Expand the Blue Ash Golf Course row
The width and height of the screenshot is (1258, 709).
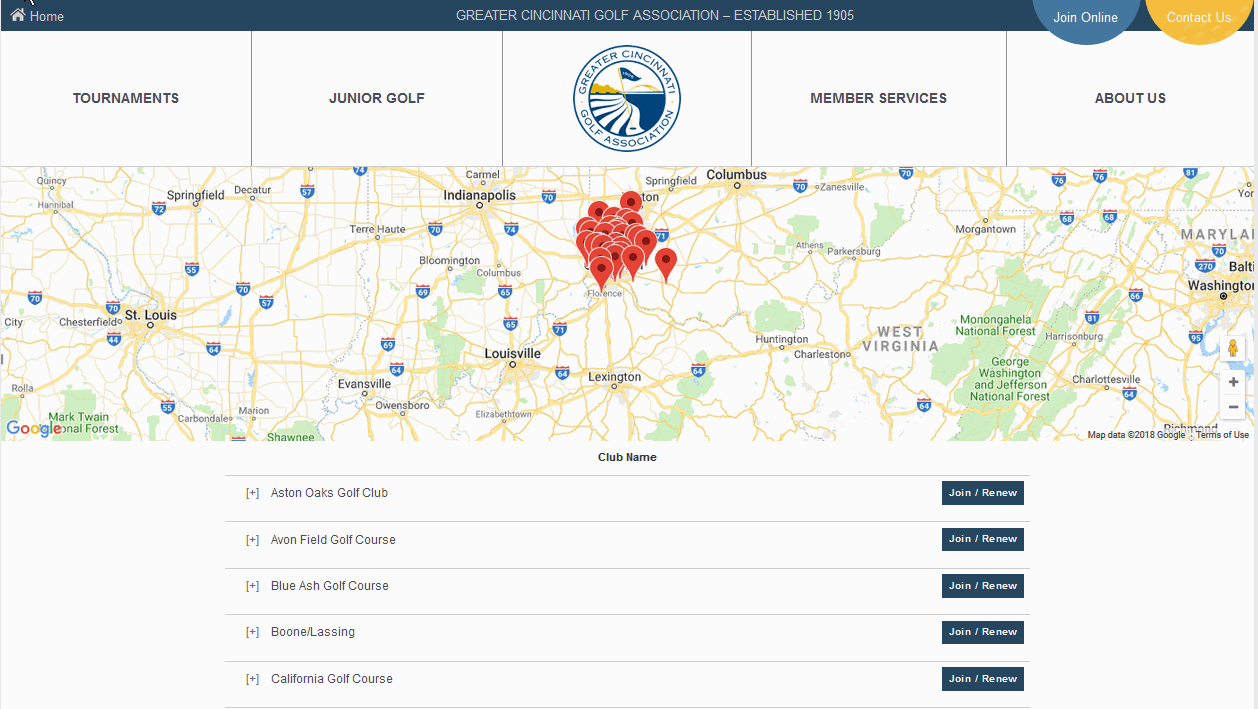(x=252, y=586)
